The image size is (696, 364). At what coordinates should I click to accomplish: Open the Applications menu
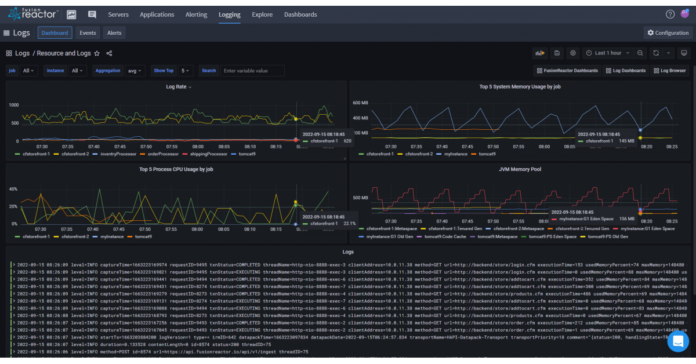pos(157,15)
